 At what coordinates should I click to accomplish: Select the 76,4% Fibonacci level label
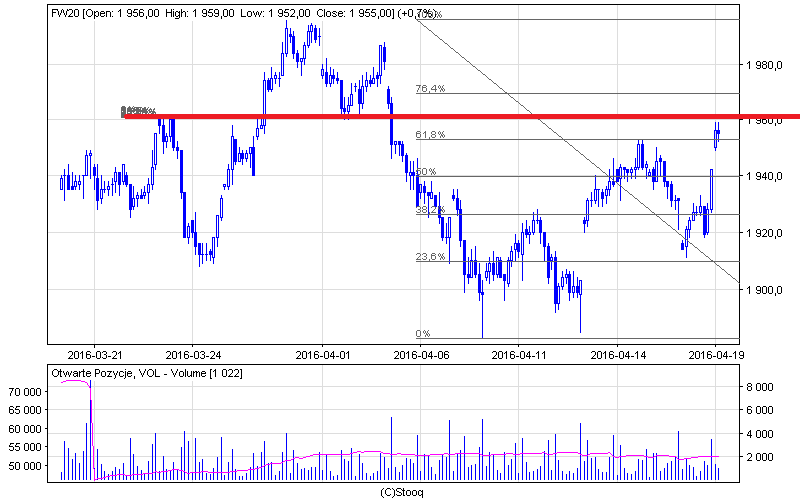430,89
